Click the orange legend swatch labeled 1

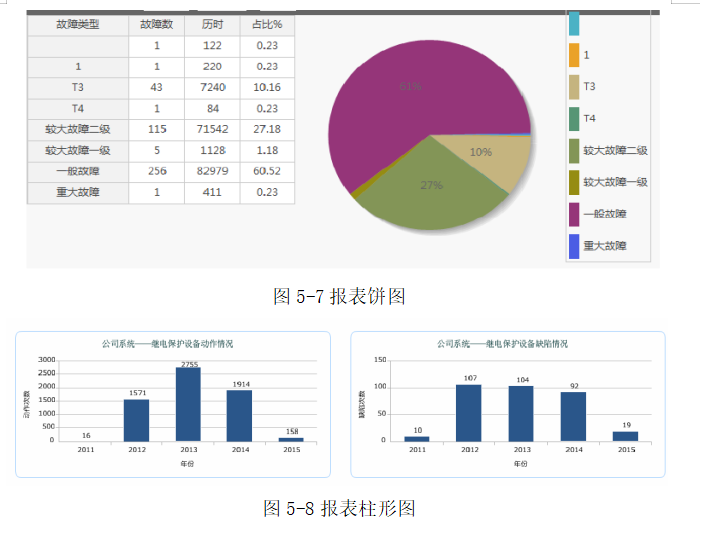coord(574,55)
